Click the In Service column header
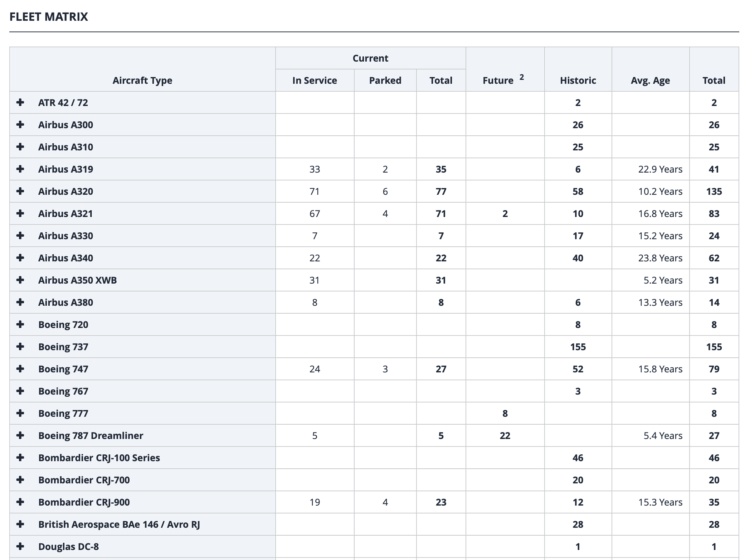Screen dimensions: 750x560 pos(314,80)
